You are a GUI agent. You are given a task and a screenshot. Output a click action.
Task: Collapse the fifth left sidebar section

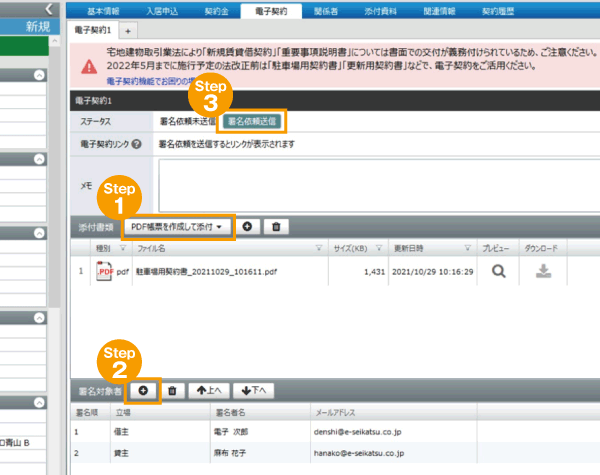[x=39, y=402]
